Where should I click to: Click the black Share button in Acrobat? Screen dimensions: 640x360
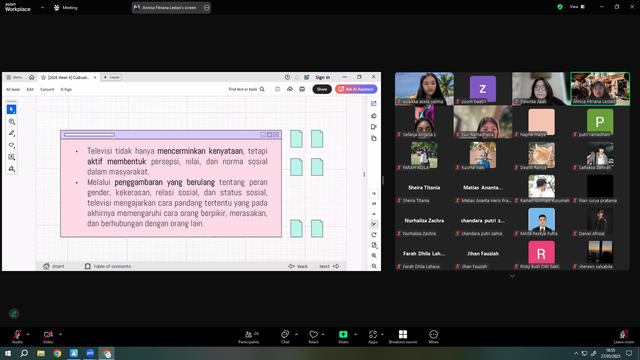pos(322,89)
